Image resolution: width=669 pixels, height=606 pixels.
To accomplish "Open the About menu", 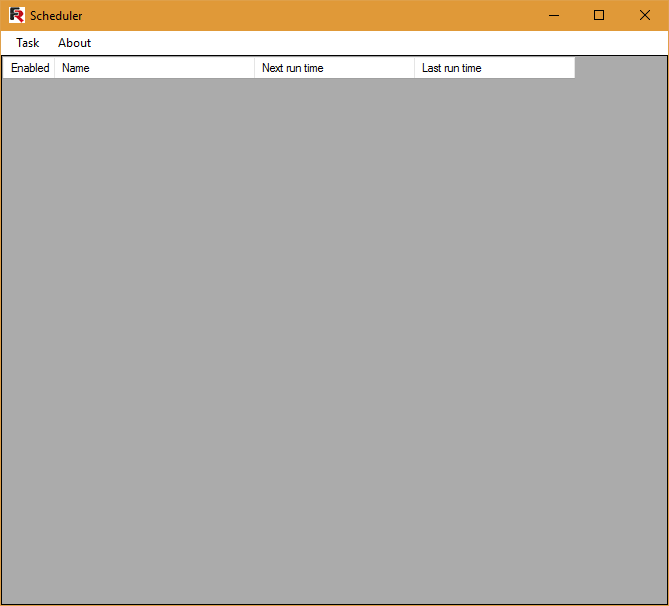I will pos(75,43).
